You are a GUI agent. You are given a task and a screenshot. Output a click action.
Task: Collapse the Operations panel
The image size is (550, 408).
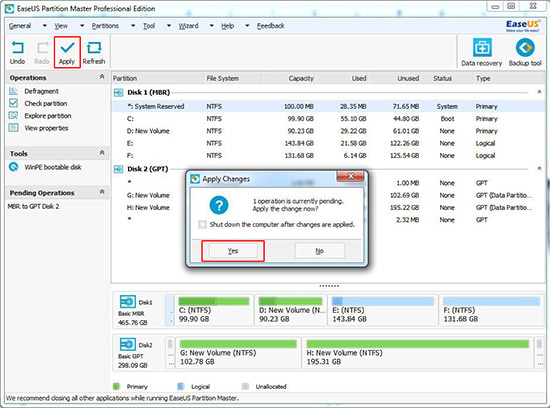point(102,77)
